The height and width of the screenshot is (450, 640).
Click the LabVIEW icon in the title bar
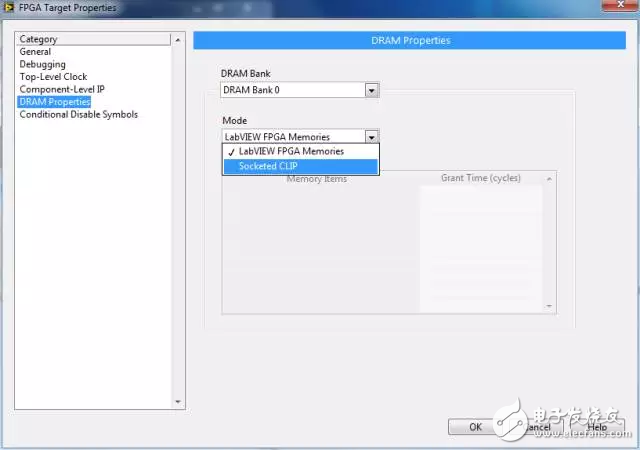pos(9,8)
